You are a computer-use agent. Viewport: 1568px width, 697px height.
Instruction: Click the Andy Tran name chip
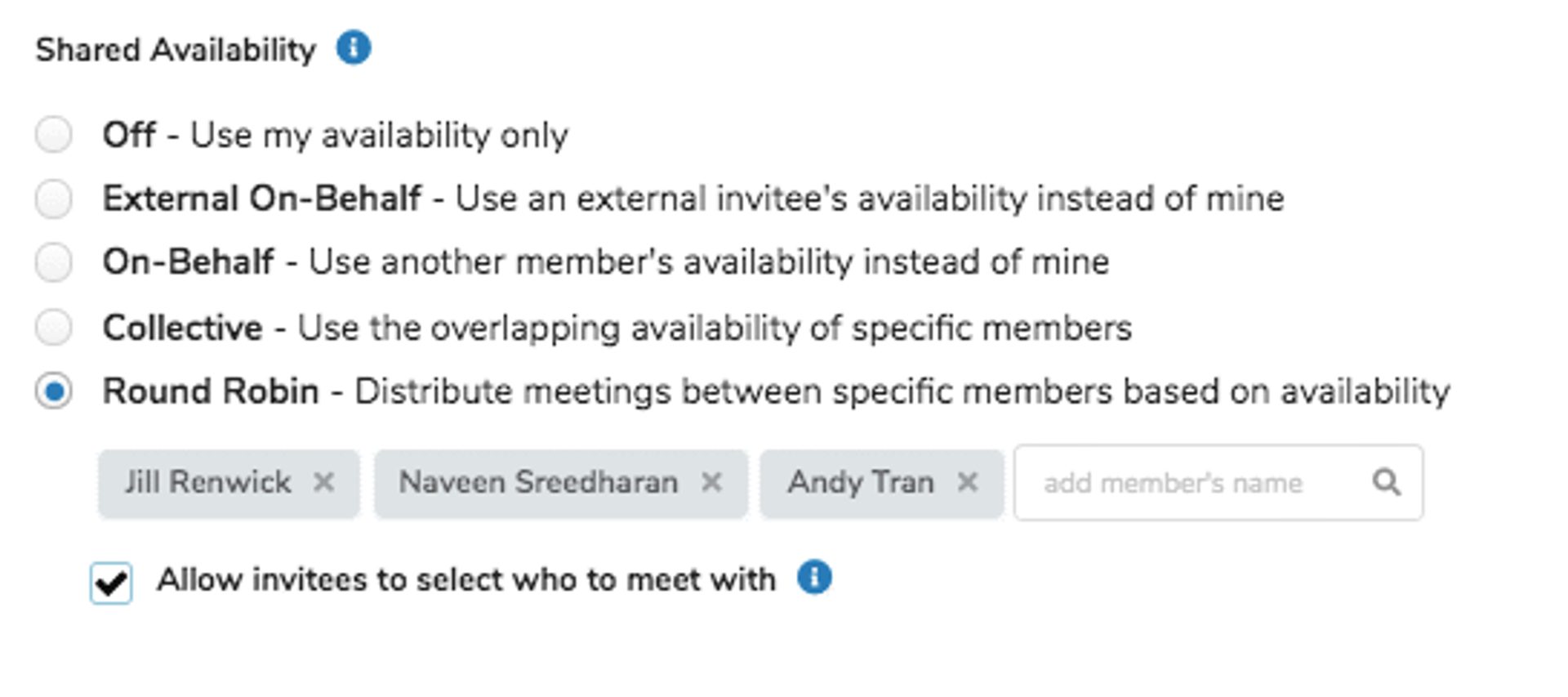coord(860,482)
